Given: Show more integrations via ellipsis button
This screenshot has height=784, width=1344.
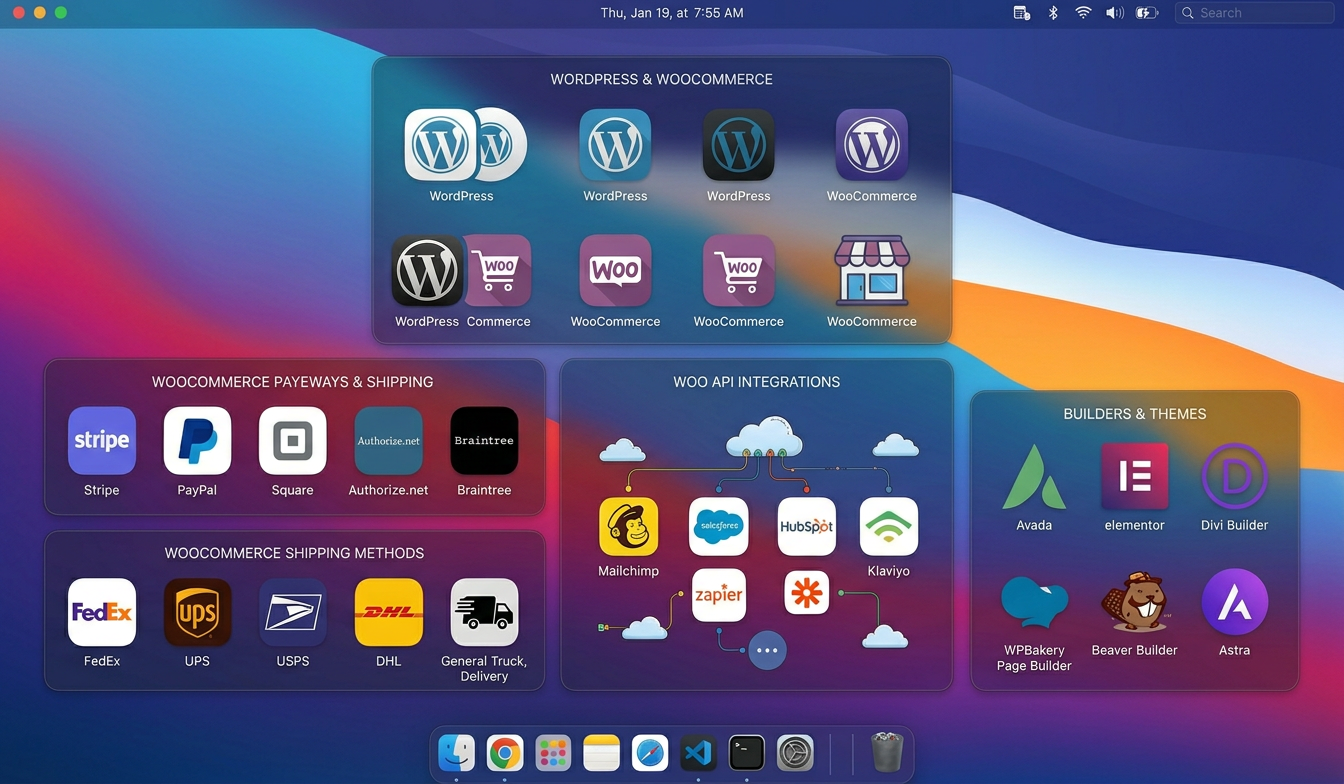Looking at the screenshot, I should 767,650.
